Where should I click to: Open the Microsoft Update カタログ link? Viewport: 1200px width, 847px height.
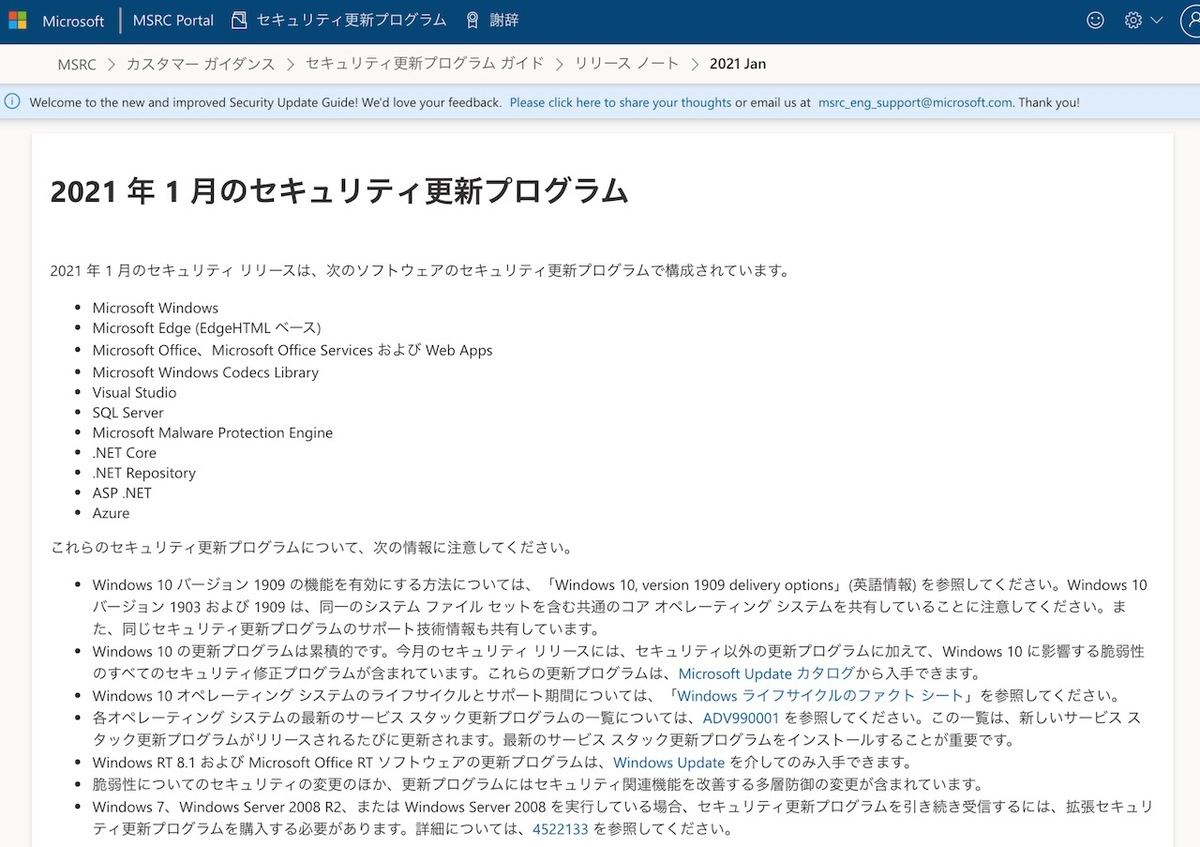(766, 673)
